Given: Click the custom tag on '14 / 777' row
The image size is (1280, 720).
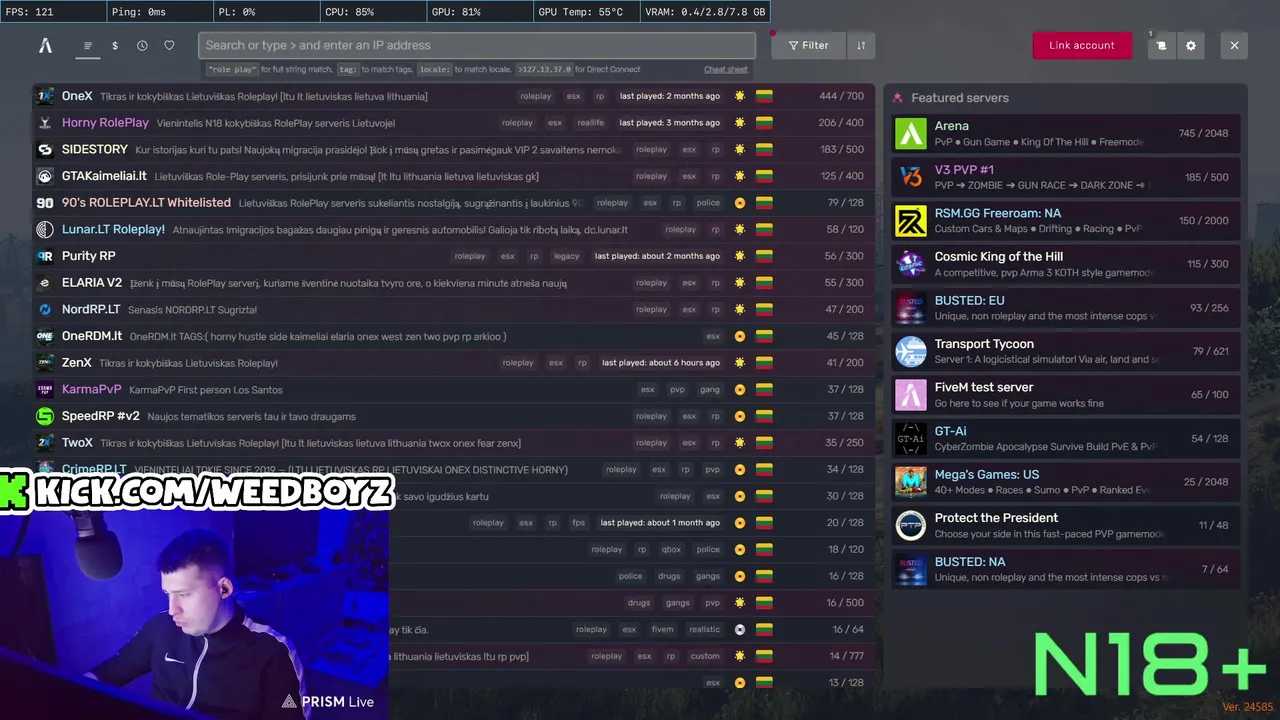Looking at the screenshot, I should 705,656.
